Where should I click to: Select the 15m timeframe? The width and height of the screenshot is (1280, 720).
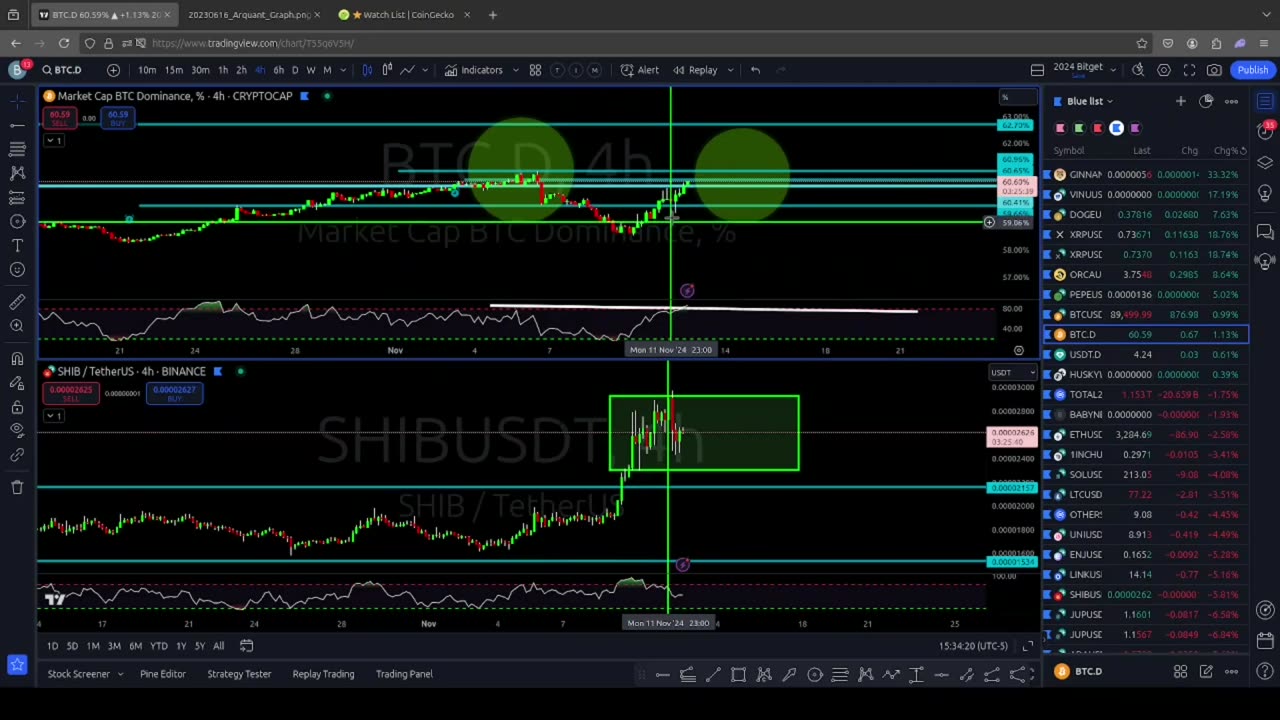pos(174,70)
